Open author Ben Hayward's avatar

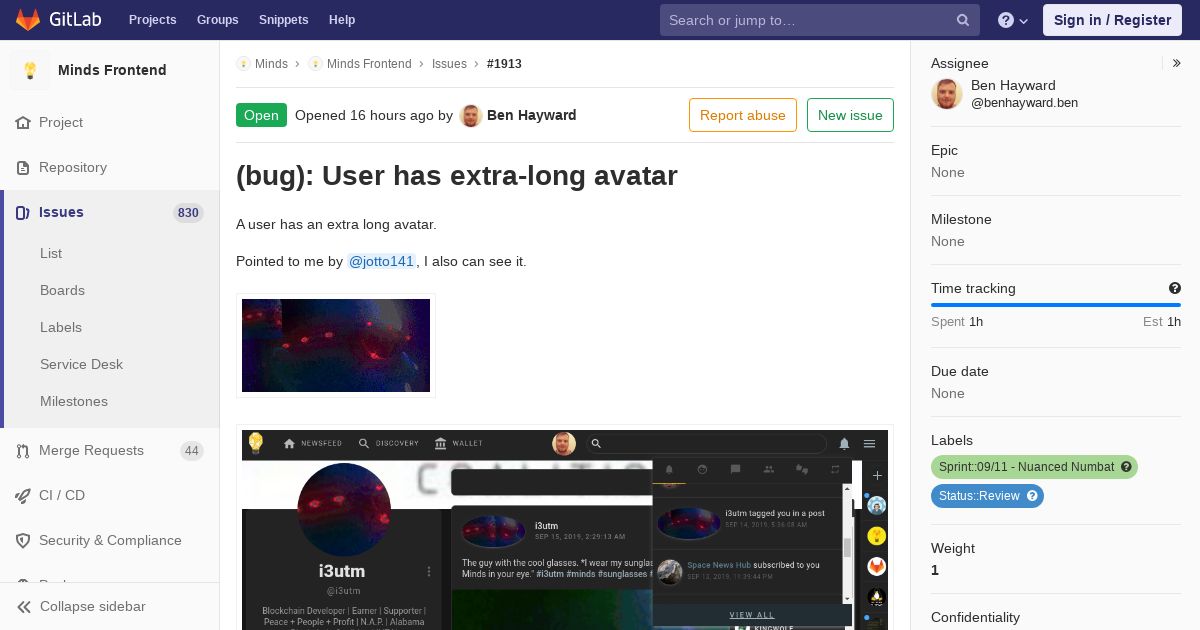[x=471, y=116]
